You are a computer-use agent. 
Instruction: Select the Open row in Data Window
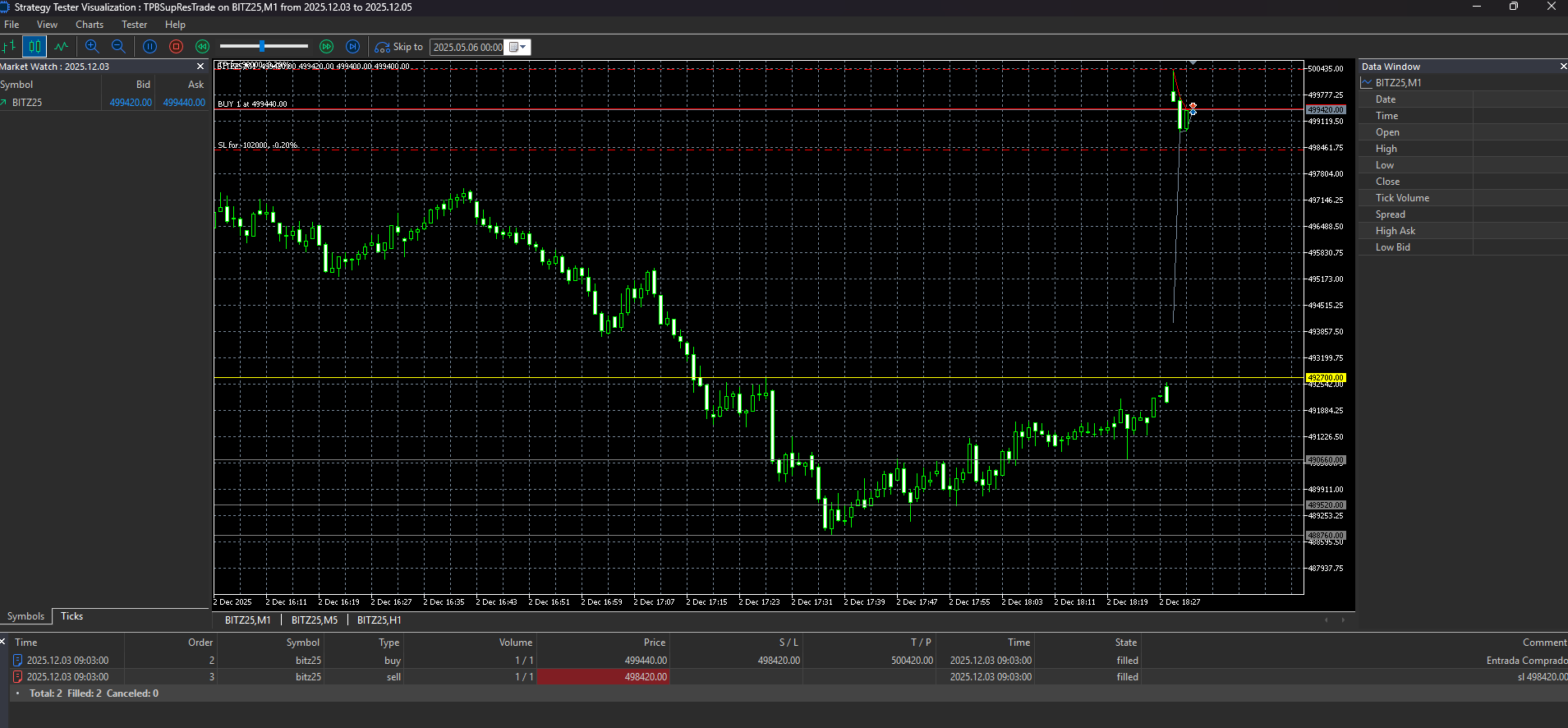(x=1463, y=132)
